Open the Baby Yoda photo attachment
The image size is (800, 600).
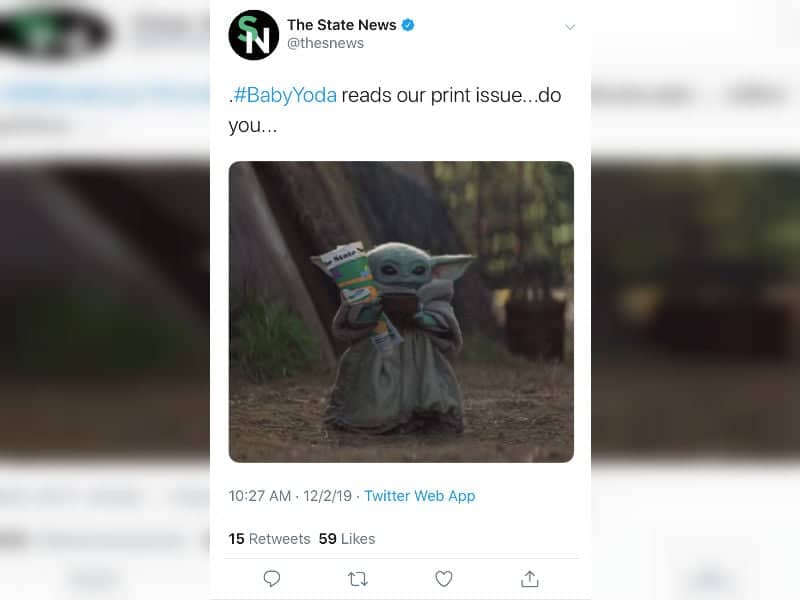pyautogui.click(x=401, y=312)
